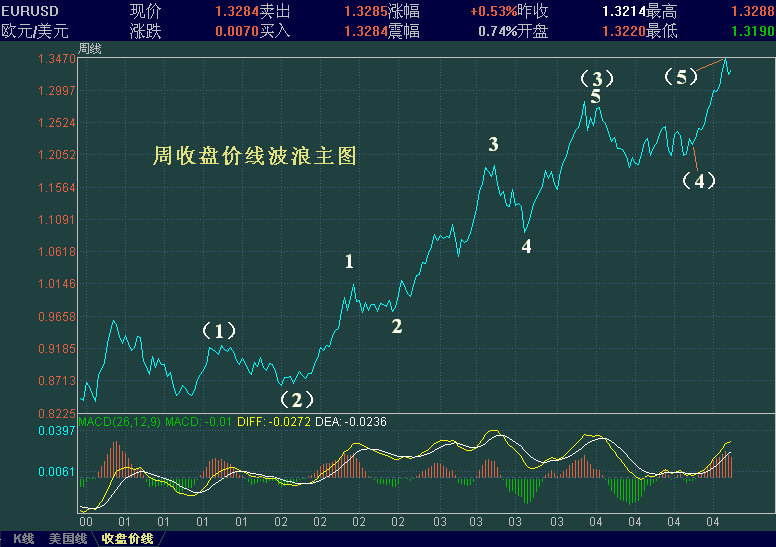
Task: Click the wave label (3) on the chart
Action: [597, 79]
